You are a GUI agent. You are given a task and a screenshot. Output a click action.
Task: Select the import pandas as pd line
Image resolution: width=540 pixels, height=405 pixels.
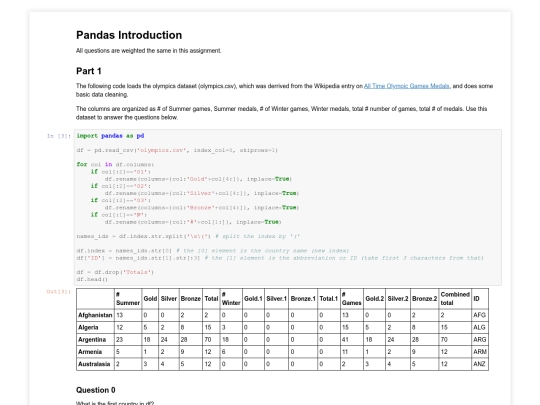tap(110, 136)
